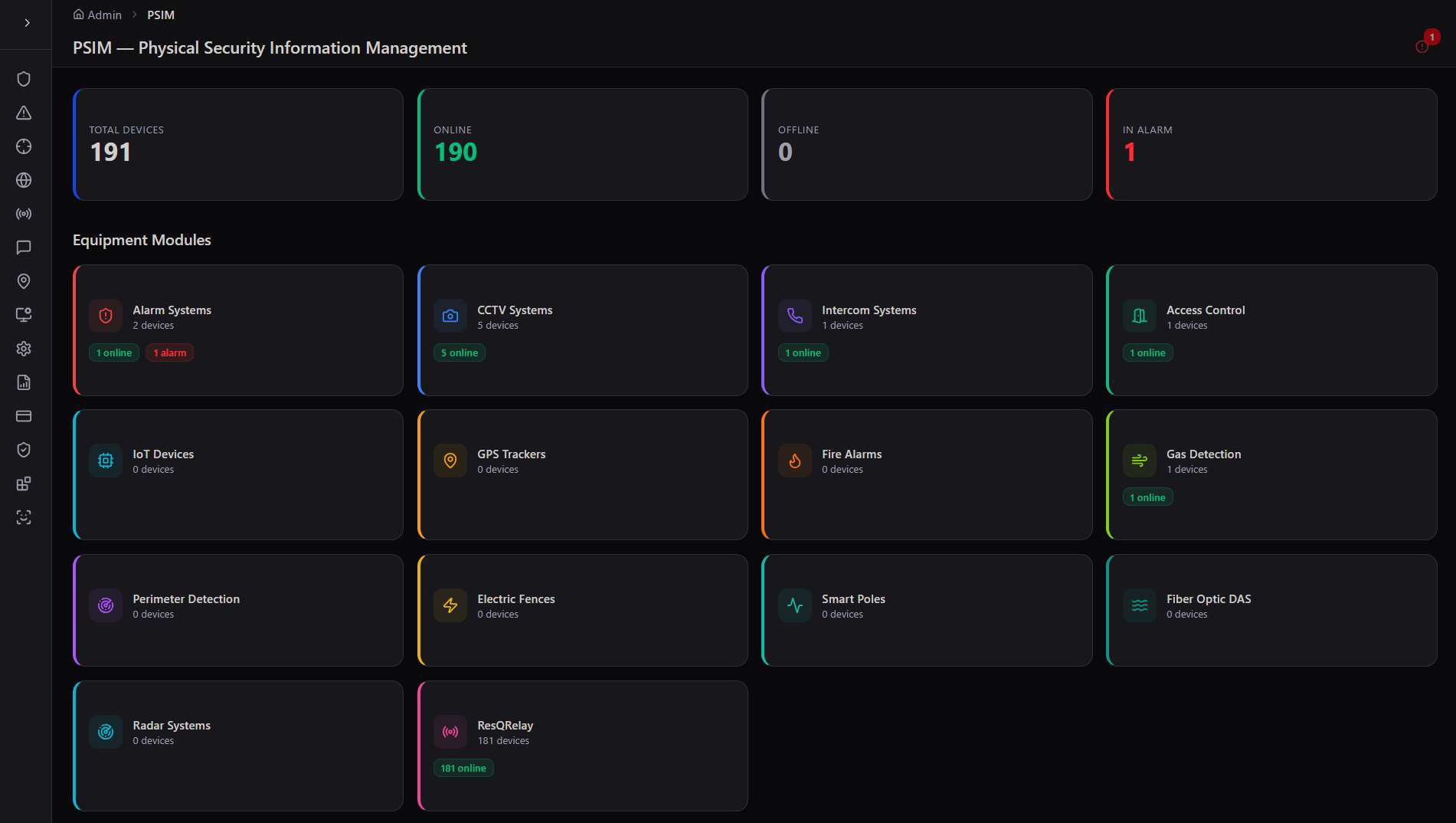The height and width of the screenshot is (823, 1456).
Task: Open the ResQRelay module title
Action: pyautogui.click(x=505, y=725)
